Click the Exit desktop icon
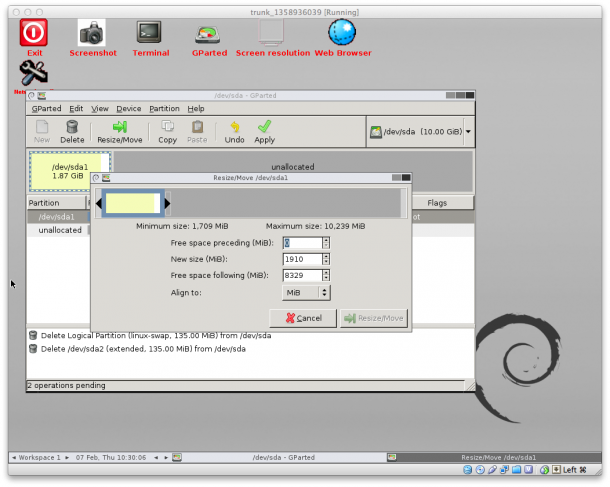The height and width of the screenshot is (487, 610). [x=34, y=33]
